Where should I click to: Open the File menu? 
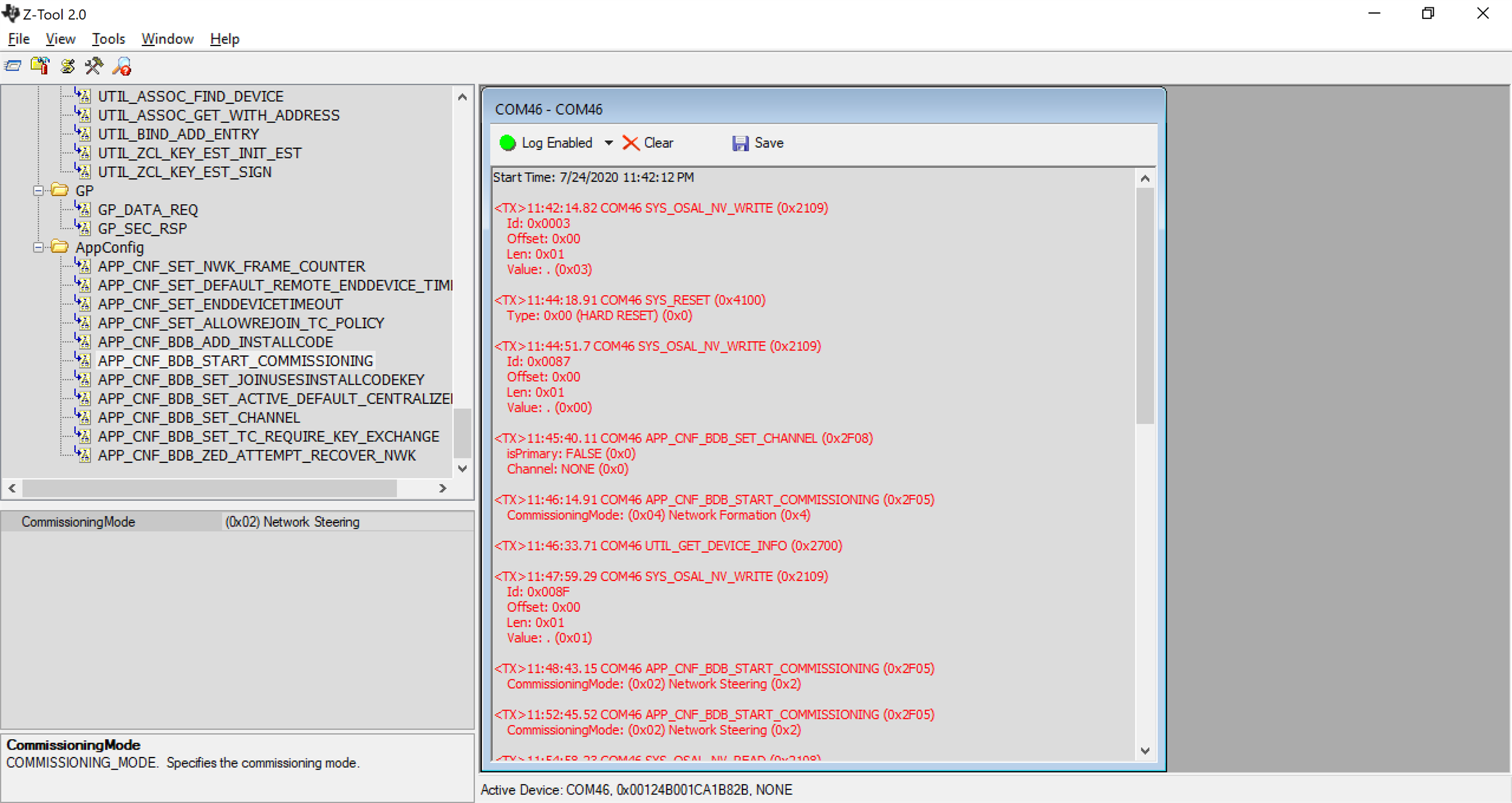(18, 39)
